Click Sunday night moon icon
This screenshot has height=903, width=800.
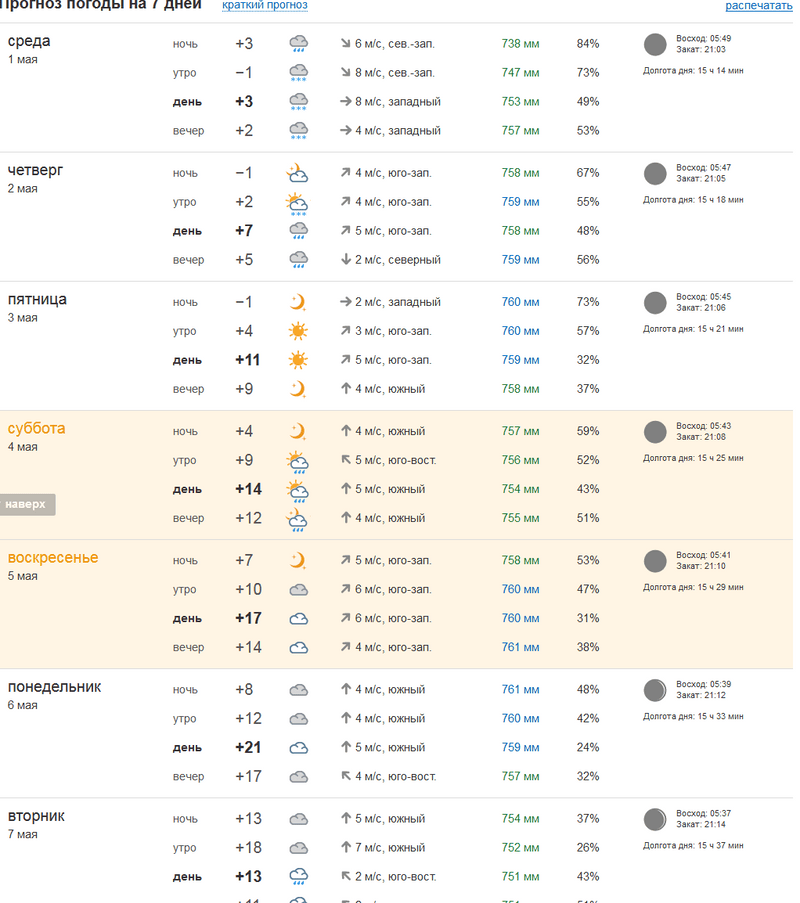coord(297,560)
